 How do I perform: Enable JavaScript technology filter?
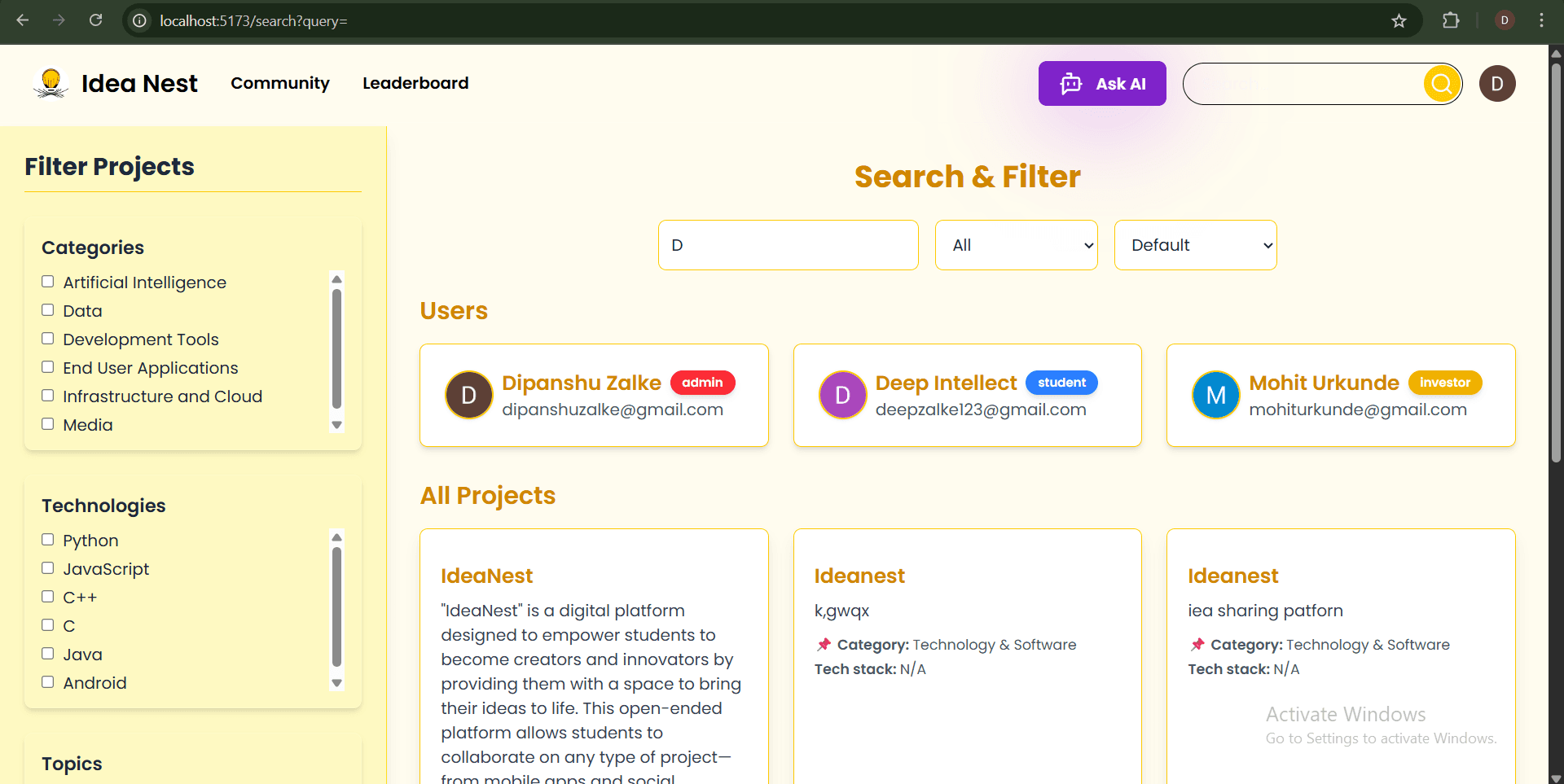point(48,568)
